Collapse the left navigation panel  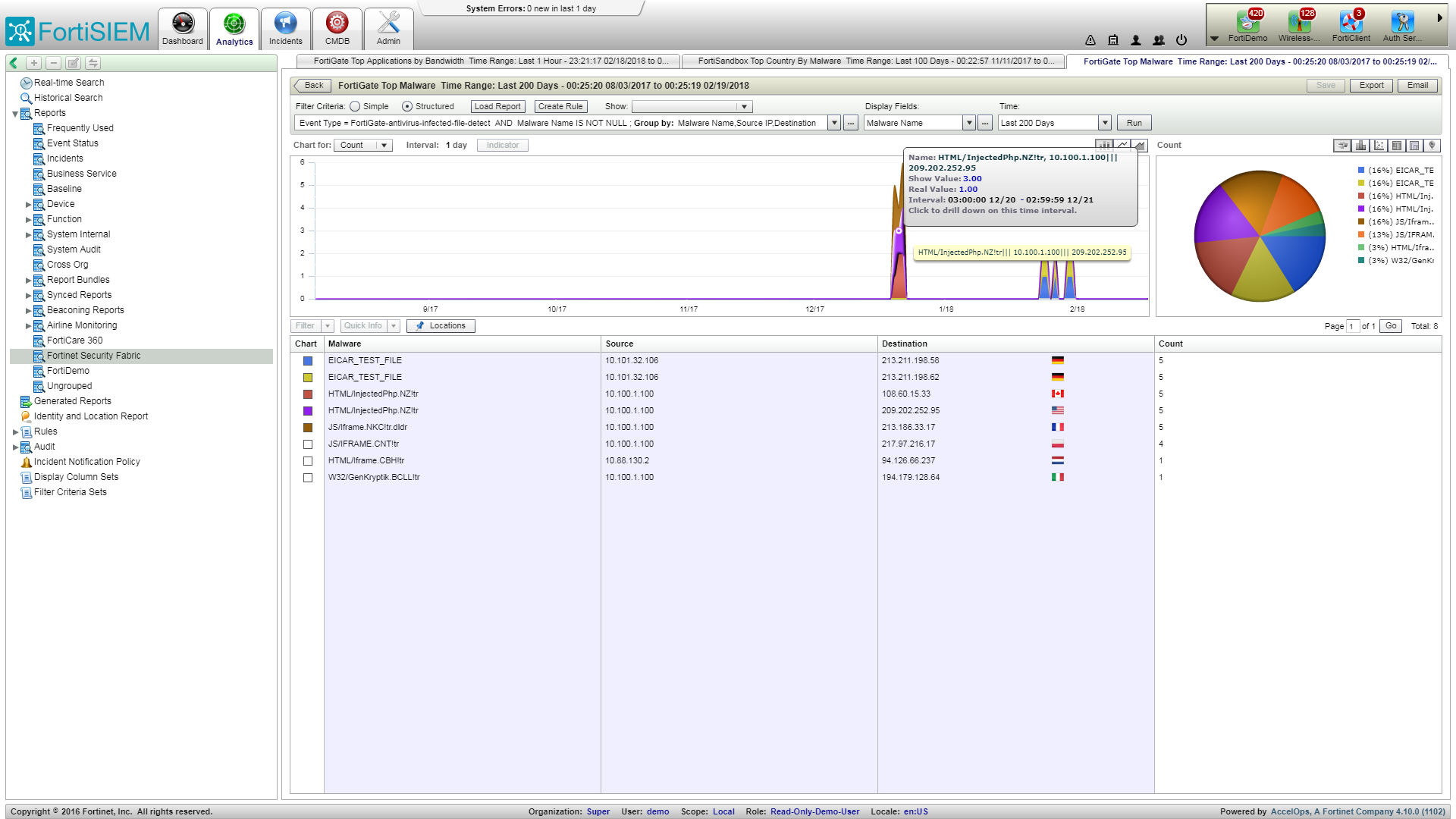[14, 63]
